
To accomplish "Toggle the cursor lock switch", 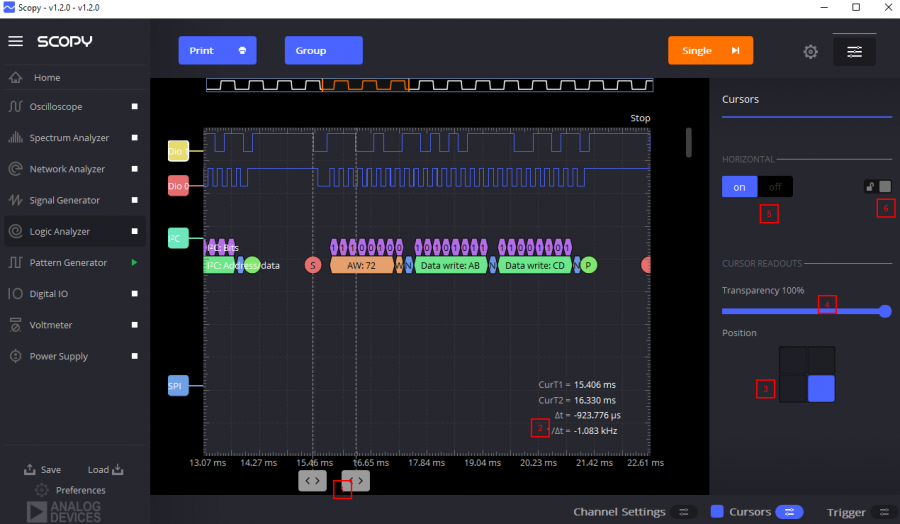I will coord(878,187).
